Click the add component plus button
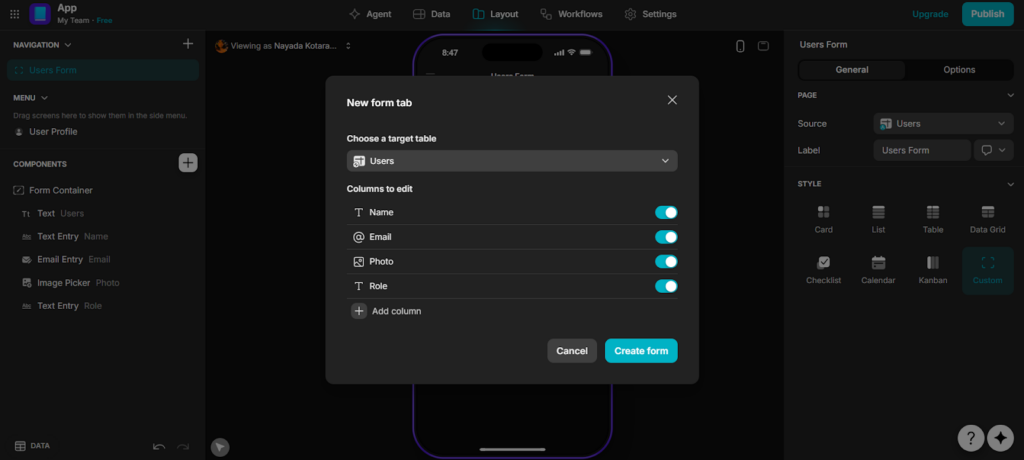This screenshot has width=1024, height=460. point(188,163)
